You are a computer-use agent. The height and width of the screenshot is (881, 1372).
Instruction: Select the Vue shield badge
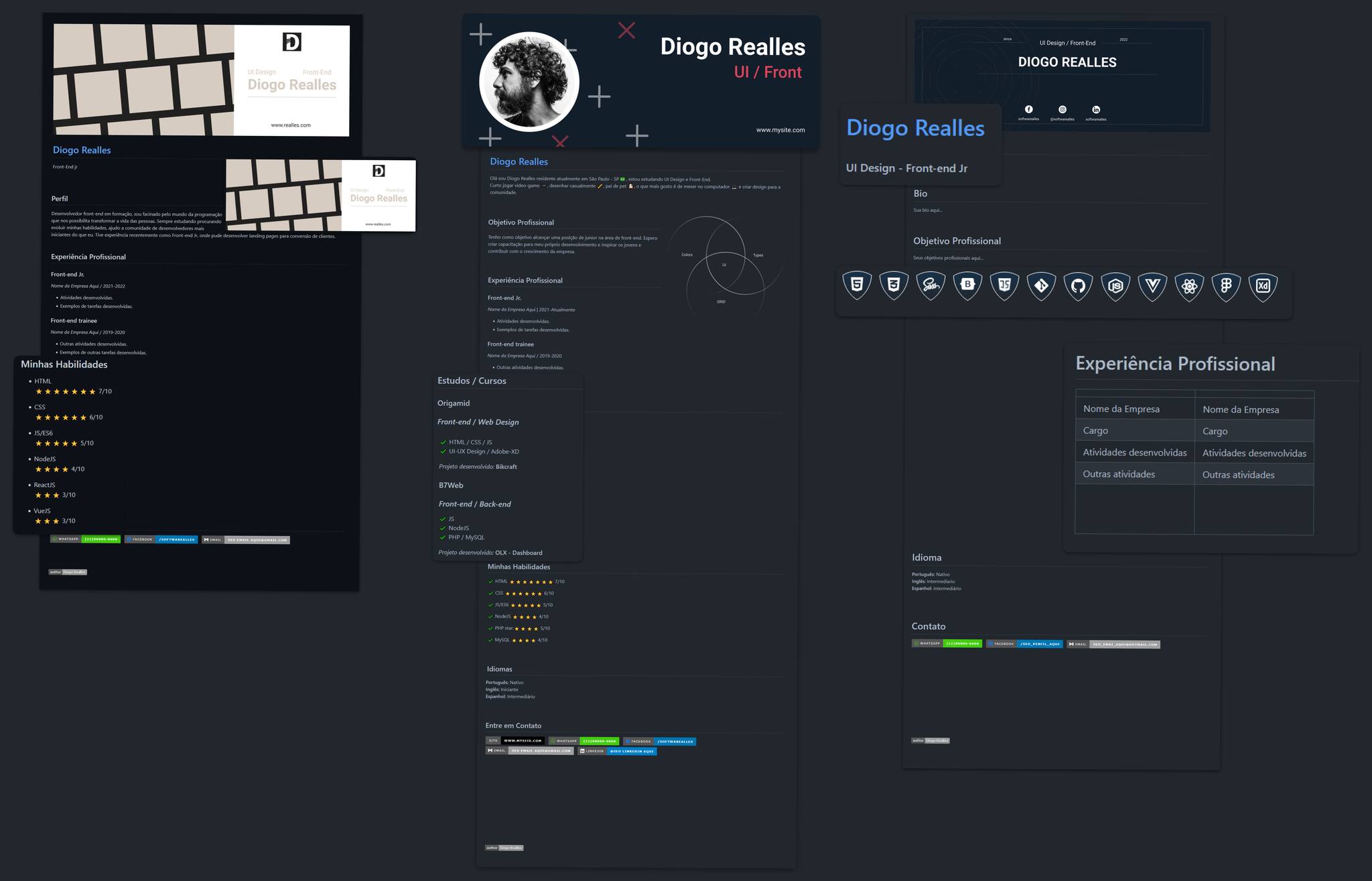(1152, 286)
